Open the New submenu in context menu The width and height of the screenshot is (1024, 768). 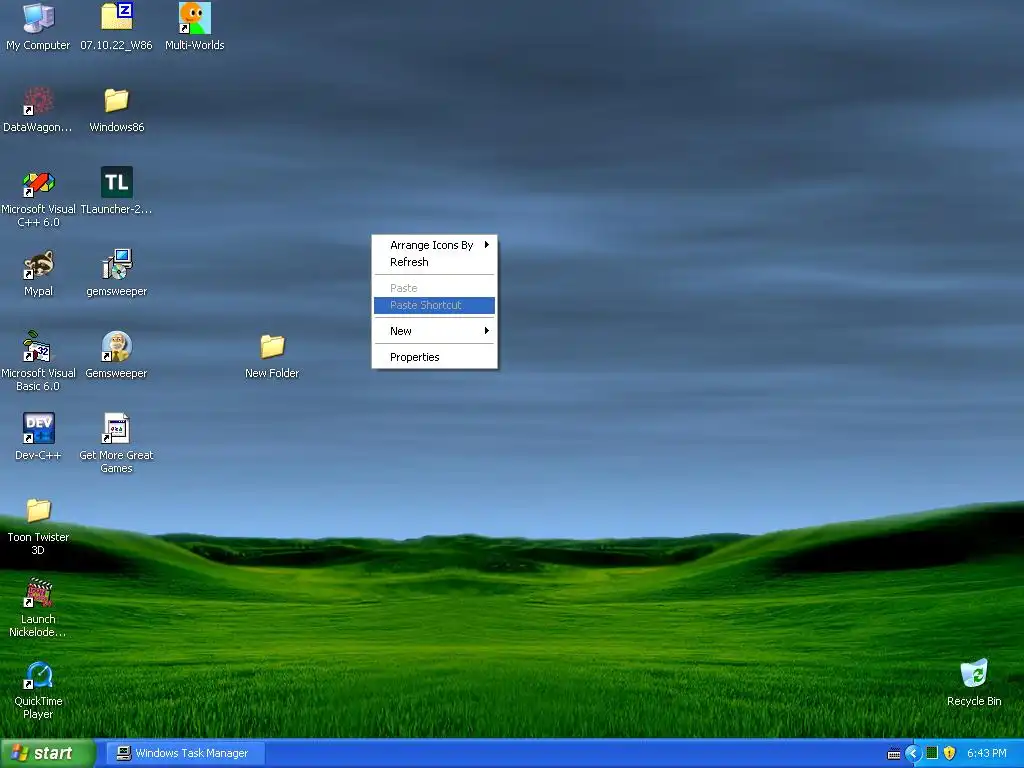[x=434, y=331]
